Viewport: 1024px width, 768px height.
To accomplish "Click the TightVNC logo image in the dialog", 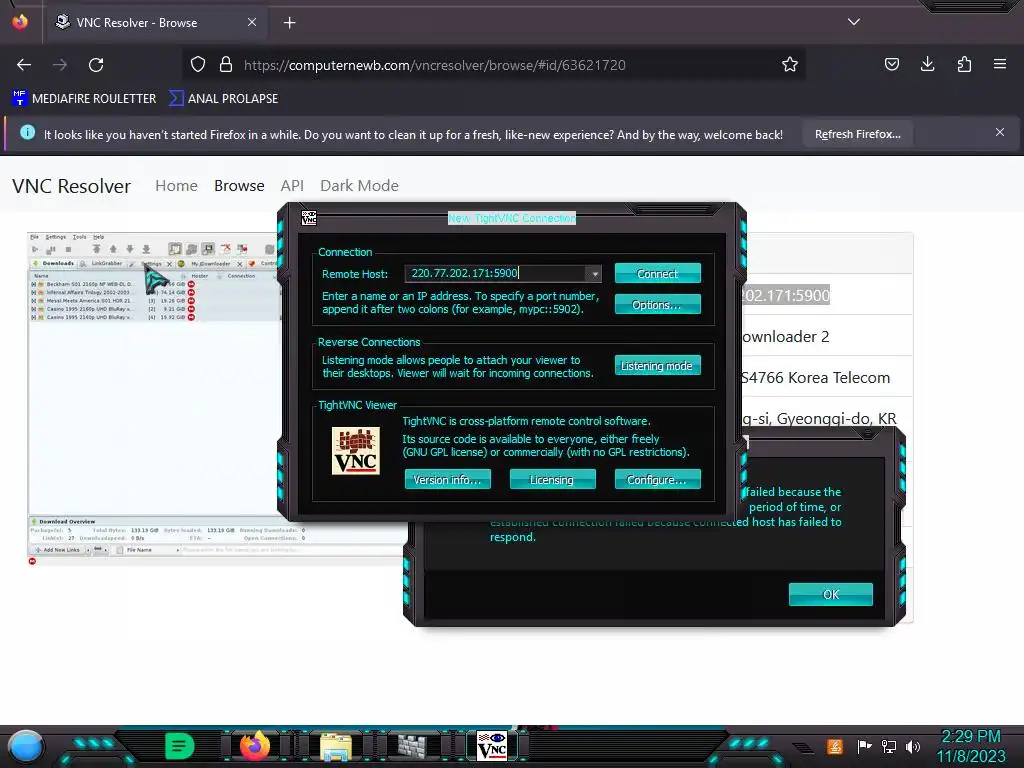I will [356, 451].
